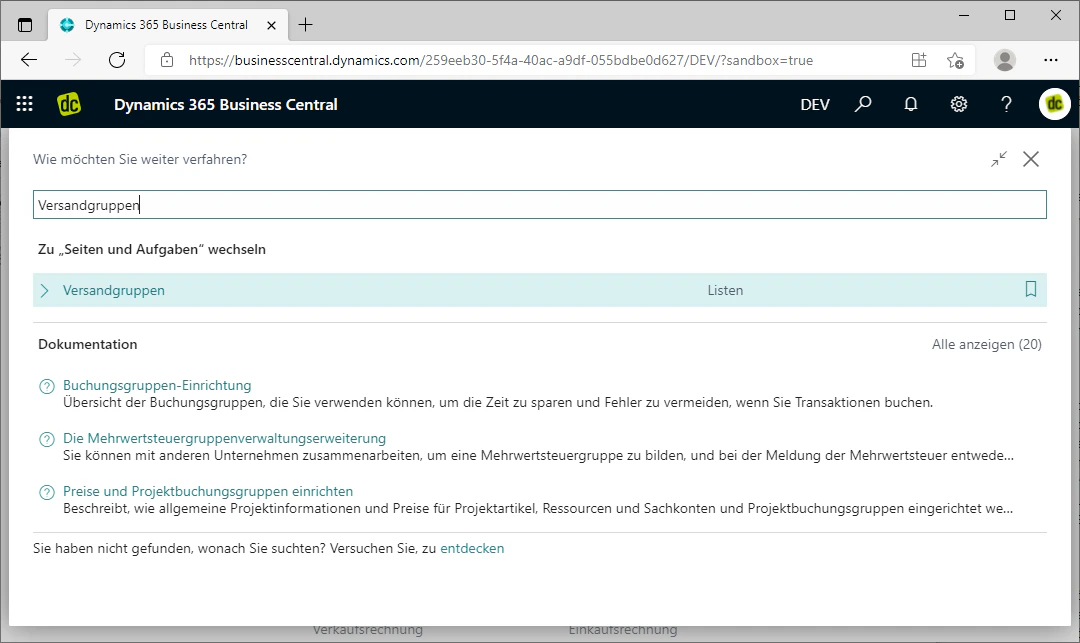Open the notifications bell

[x=911, y=104]
